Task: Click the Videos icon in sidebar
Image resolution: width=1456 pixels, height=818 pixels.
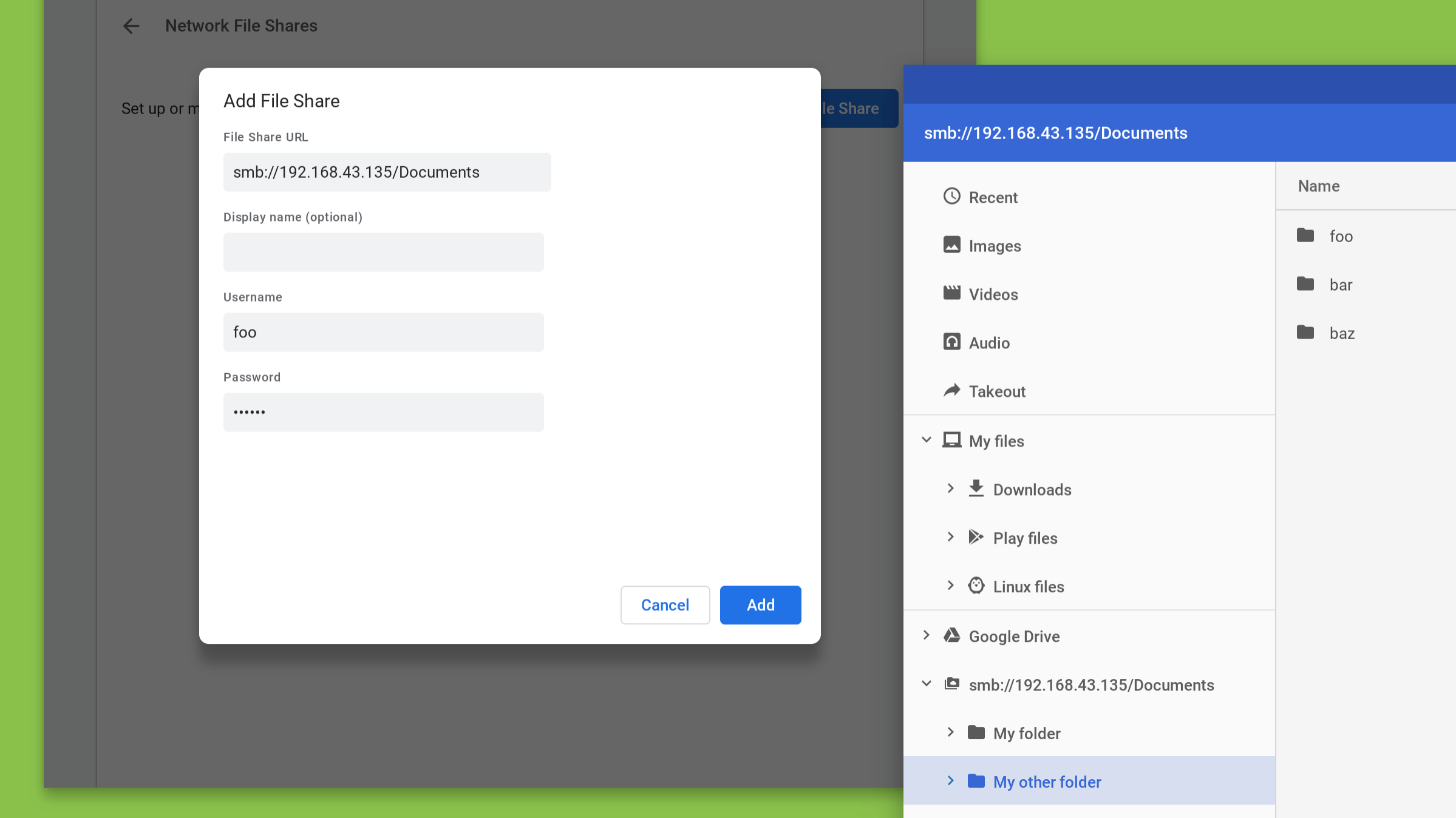Action: (951, 294)
